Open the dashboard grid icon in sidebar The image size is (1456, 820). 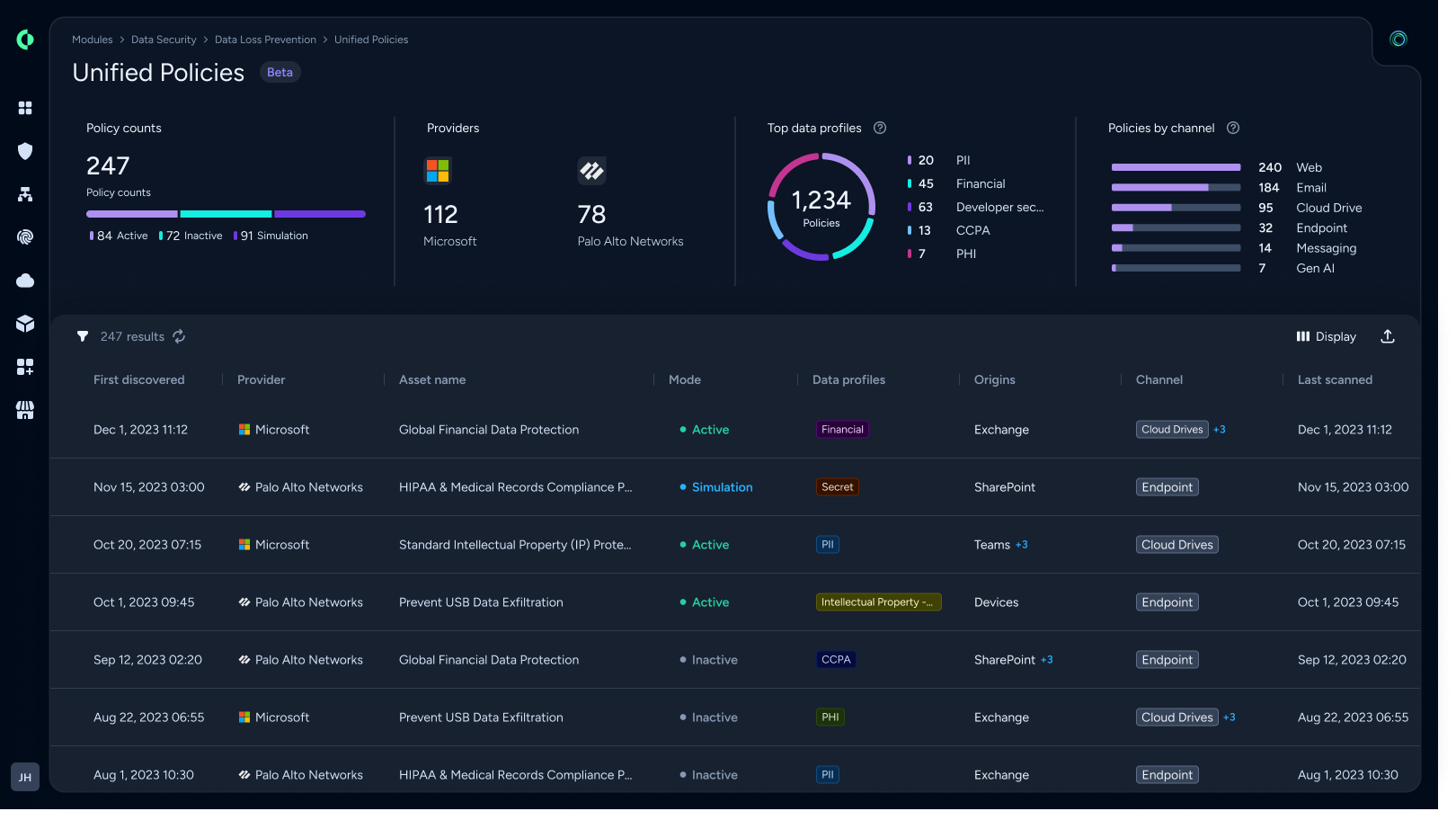tap(25, 109)
